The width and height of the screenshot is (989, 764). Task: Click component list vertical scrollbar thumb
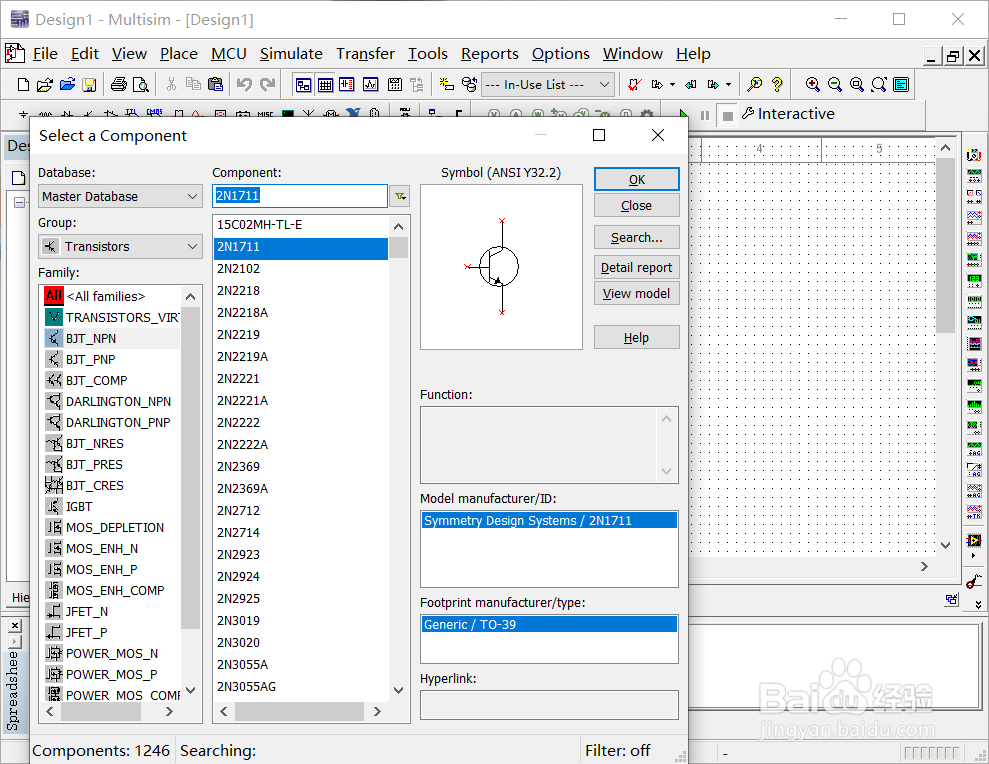click(x=398, y=248)
